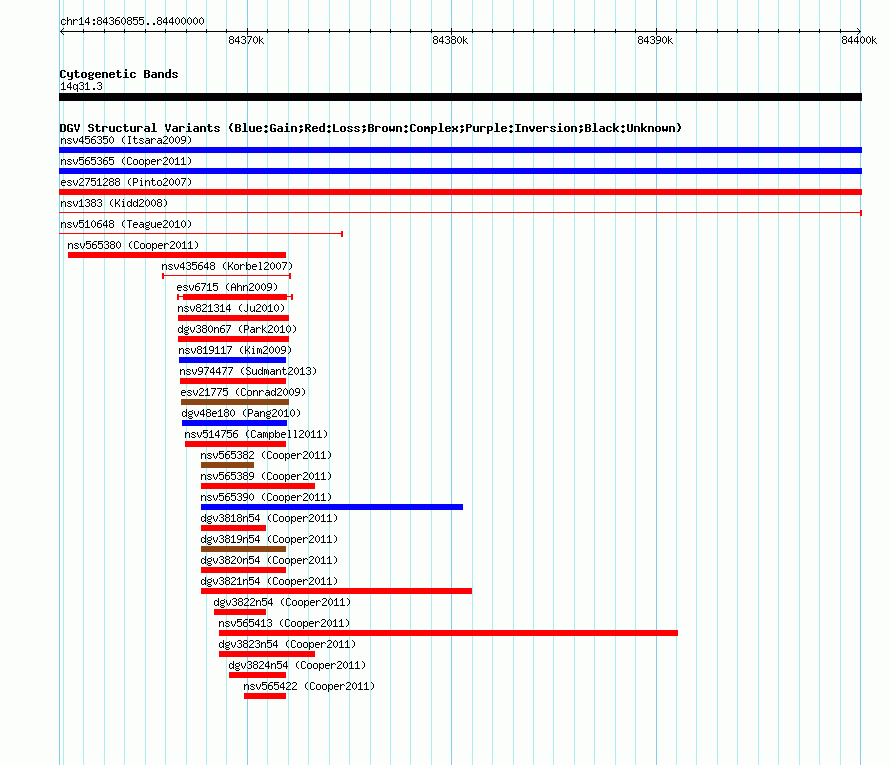Select the blue bar of dgv48e180
The width and height of the screenshot is (890, 765).
[234, 423]
